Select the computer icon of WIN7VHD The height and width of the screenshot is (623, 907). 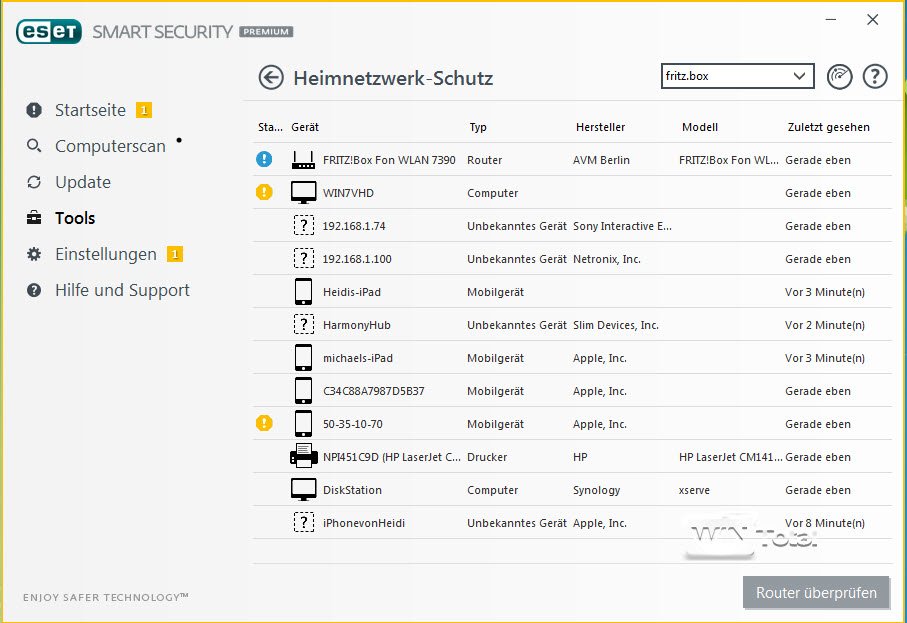point(303,193)
